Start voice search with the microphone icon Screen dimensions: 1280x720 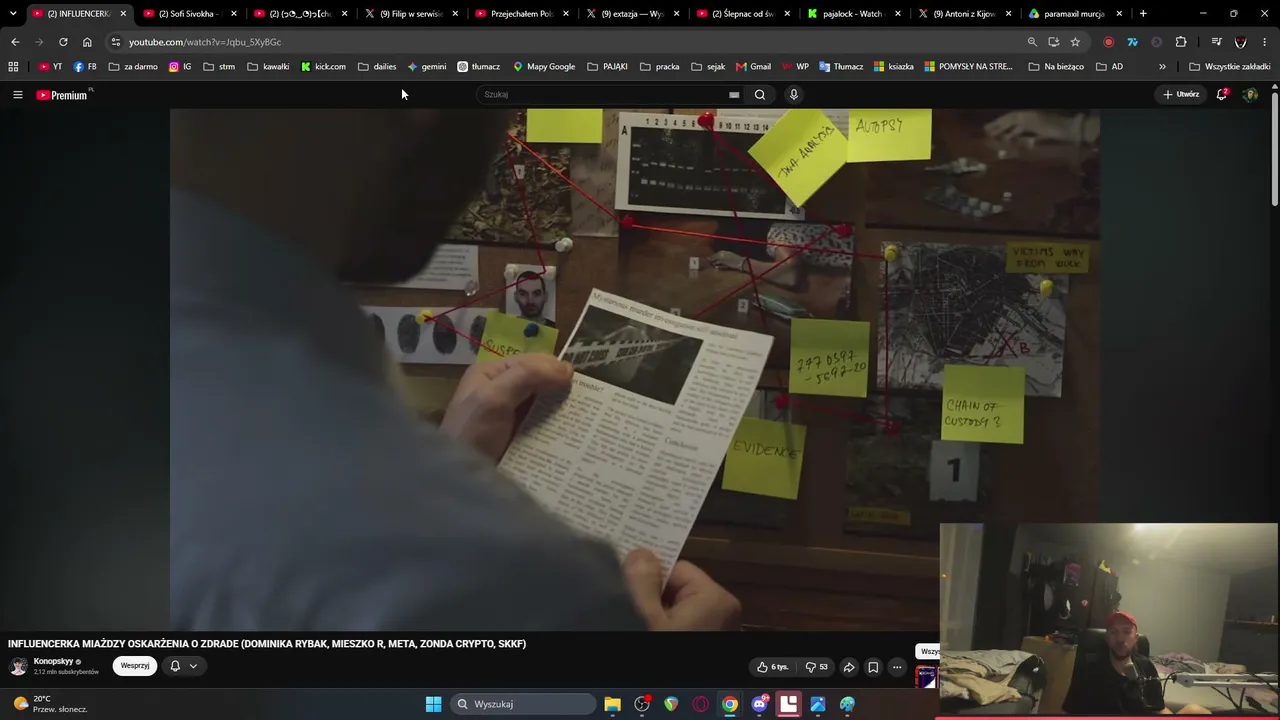click(x=794, y=95)
